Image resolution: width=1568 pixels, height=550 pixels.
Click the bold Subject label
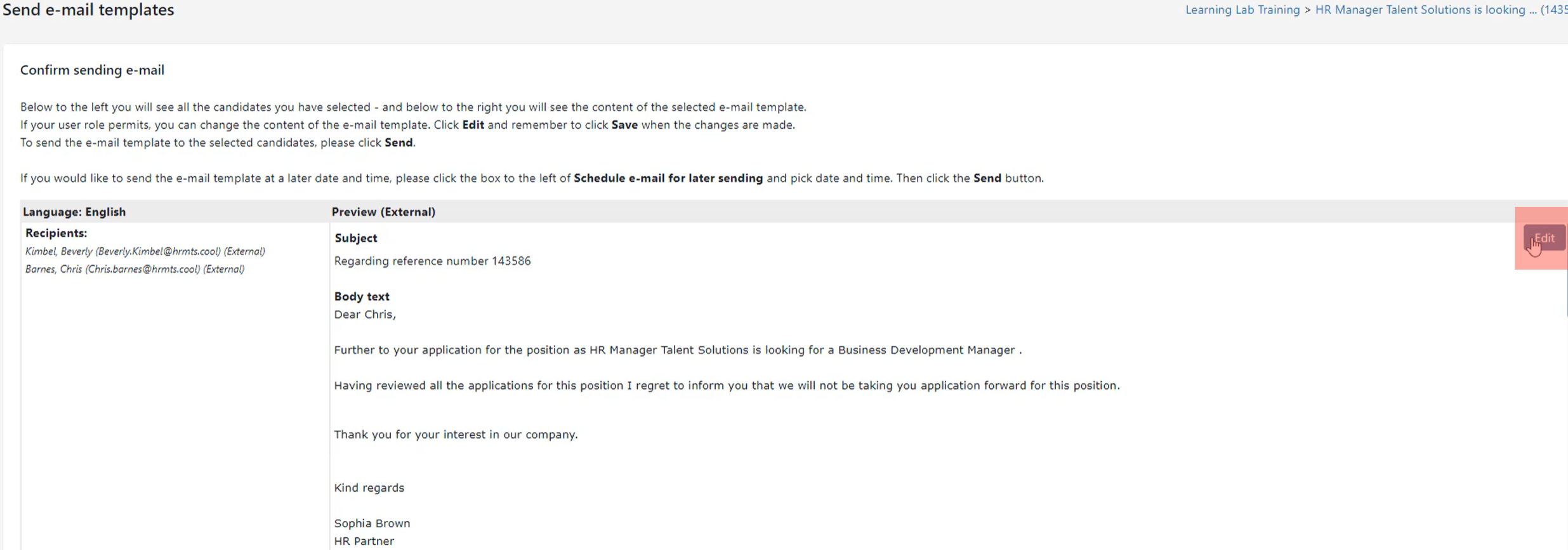[355, 238]
